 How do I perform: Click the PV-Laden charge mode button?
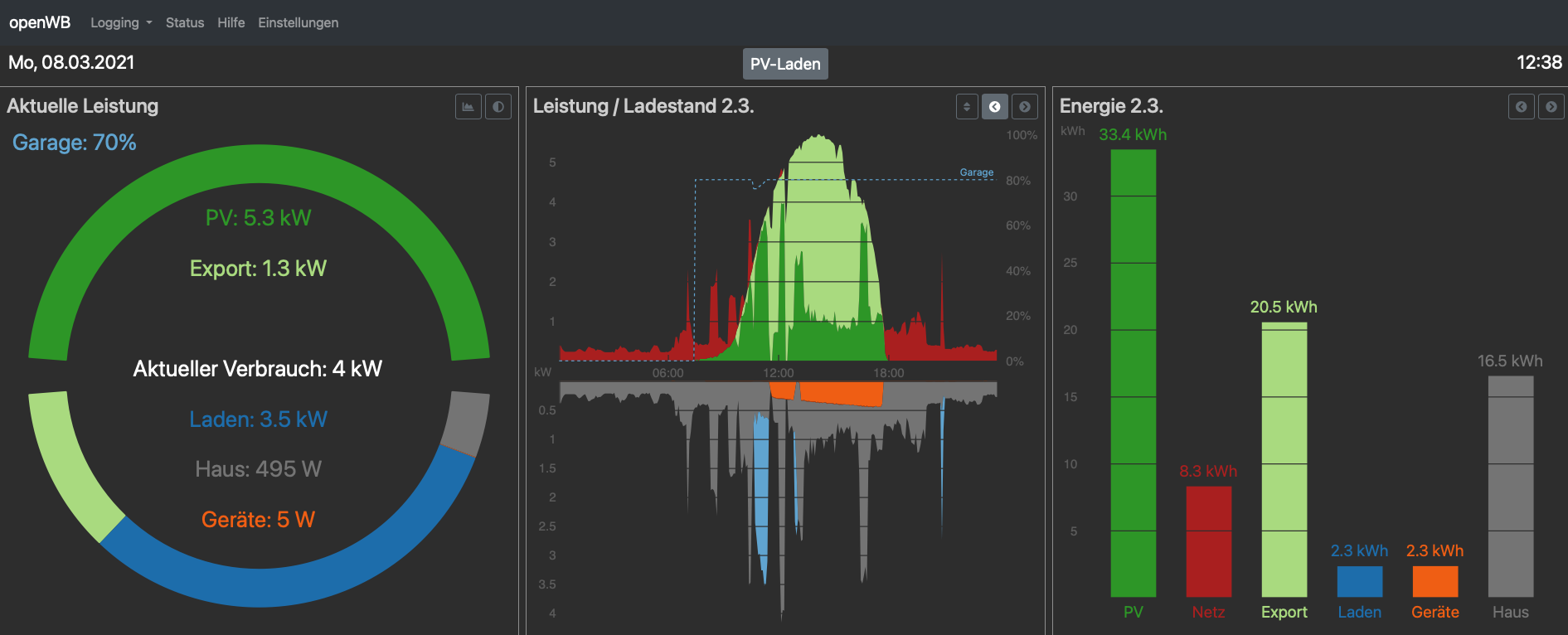tap(784, 64)
